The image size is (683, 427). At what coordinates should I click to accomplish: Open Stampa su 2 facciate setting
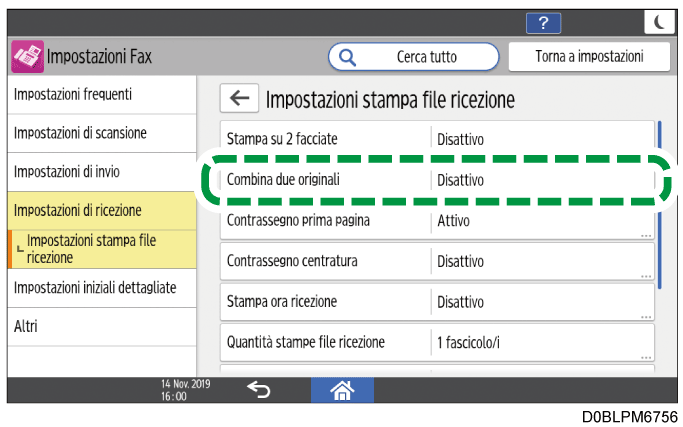[x=437, y=139]
